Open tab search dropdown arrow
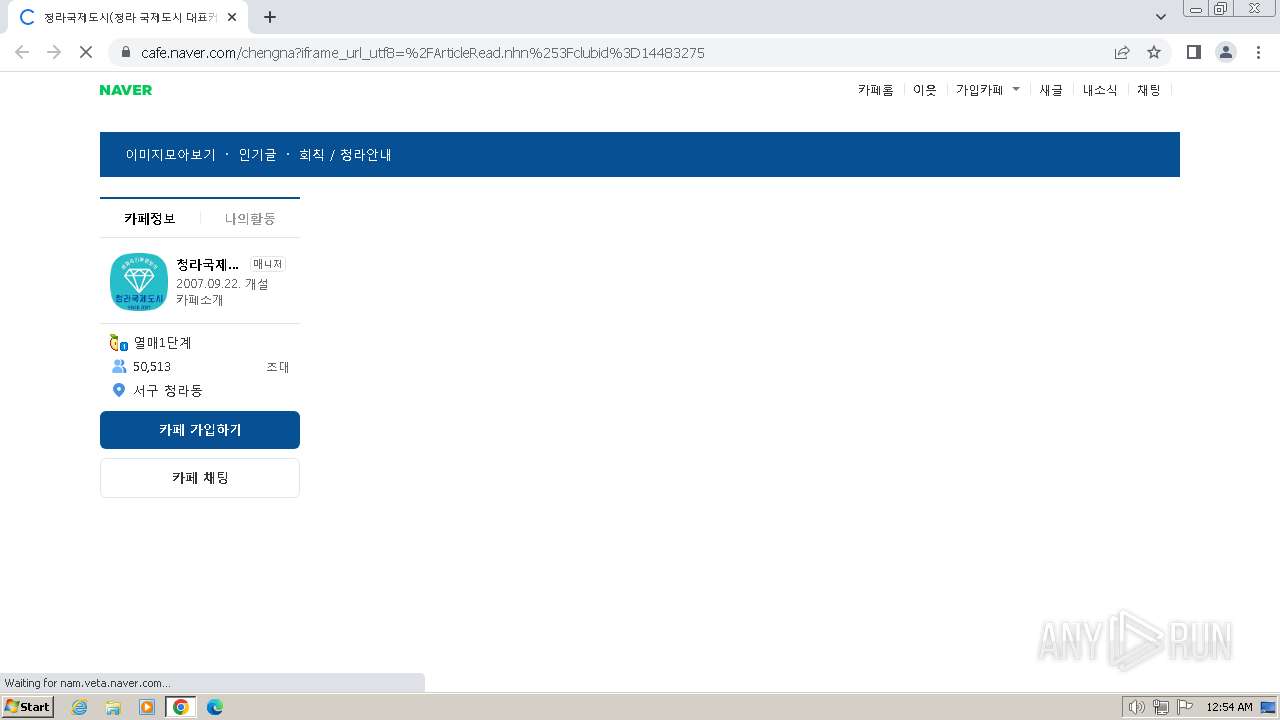1280x720 pixels. tap(1161, 17)
